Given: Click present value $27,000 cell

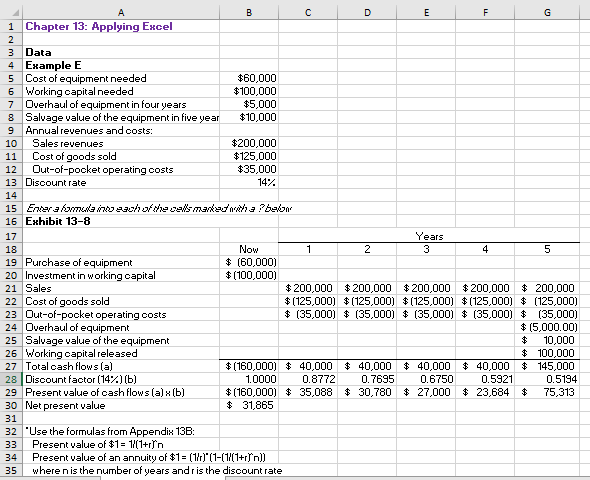Looking at the screenshot, I should pos(426,392).
